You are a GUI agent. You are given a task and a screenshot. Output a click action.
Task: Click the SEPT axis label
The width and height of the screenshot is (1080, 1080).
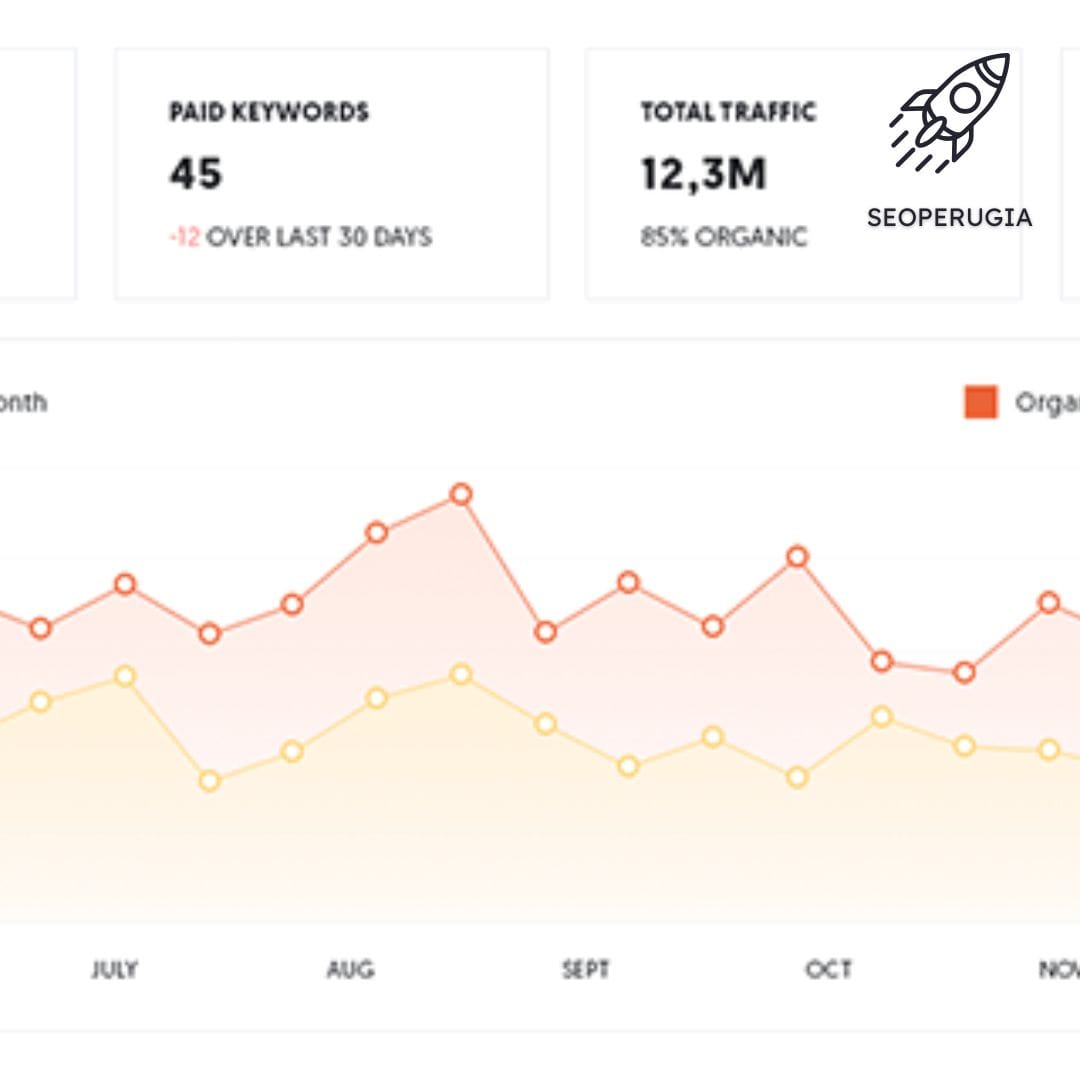(x=585, y=970)
